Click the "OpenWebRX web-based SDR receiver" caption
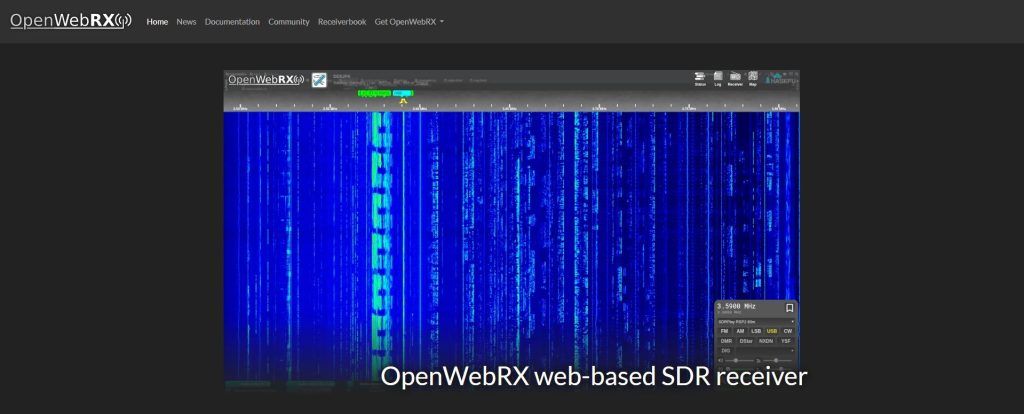 point(594,377)
